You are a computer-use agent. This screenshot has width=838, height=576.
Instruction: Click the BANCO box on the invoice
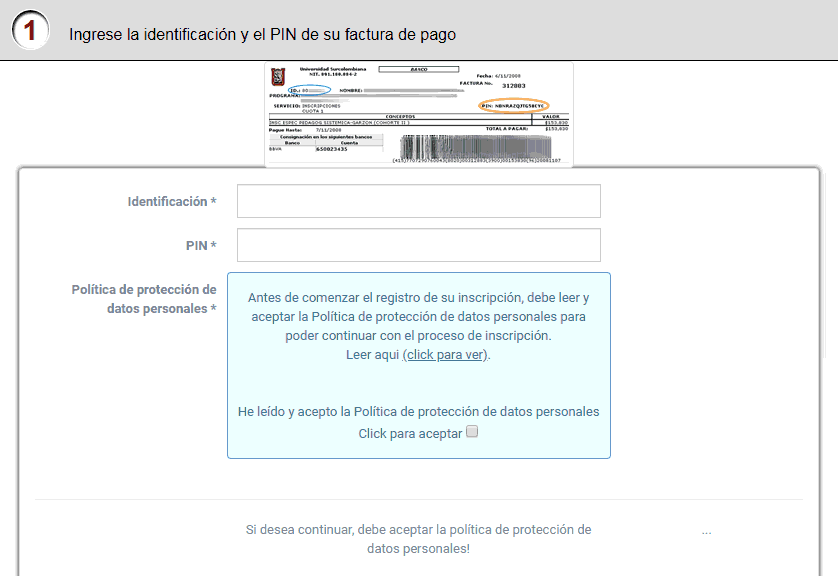419,70
